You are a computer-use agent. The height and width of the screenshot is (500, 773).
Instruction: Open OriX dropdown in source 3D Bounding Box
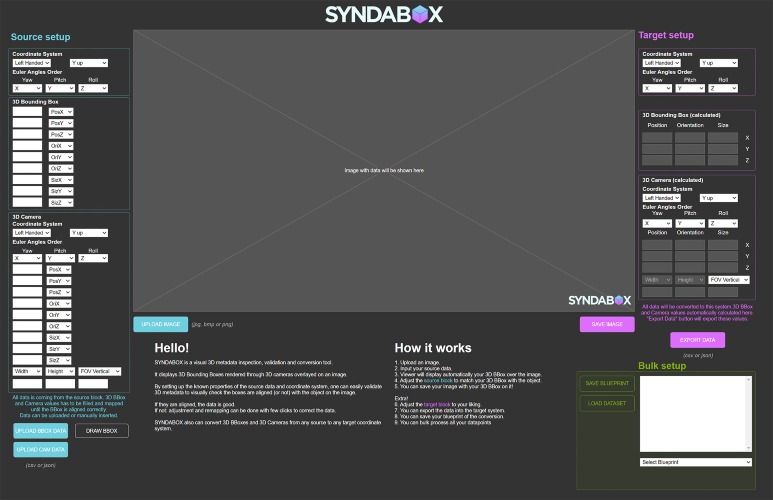tap(61, 146)
